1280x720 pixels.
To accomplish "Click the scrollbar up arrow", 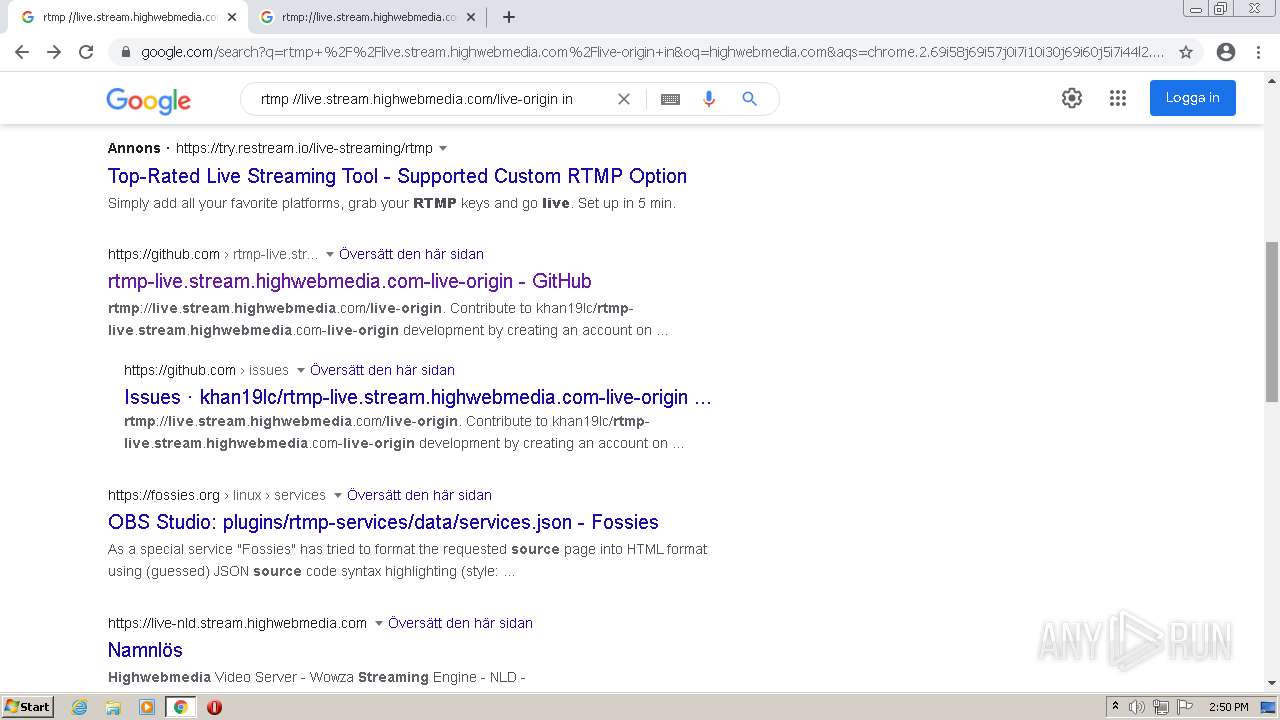I will point(1272,81).
